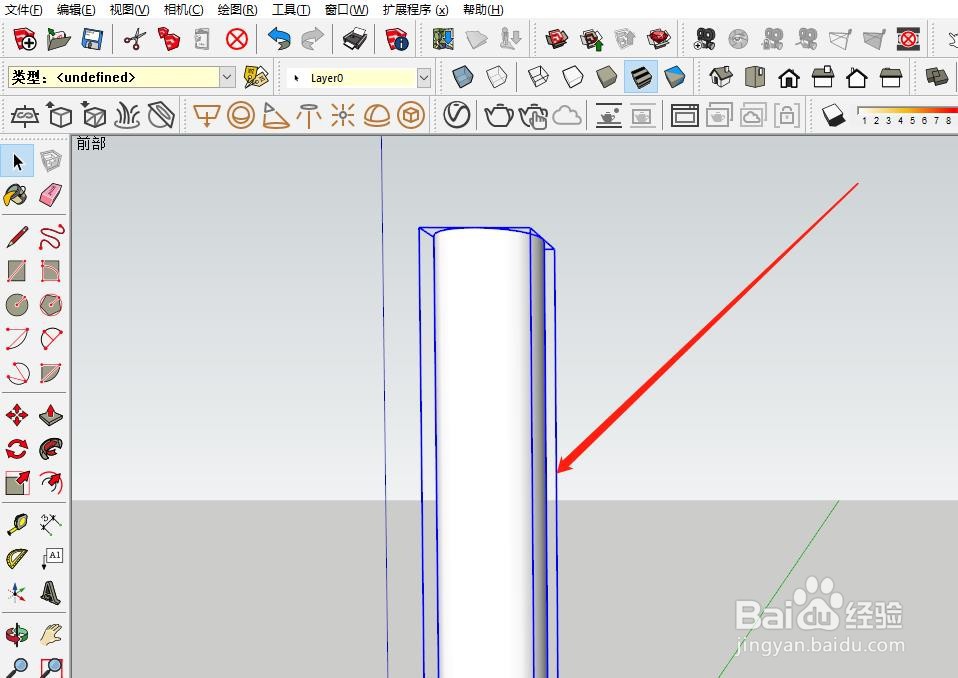Image resolution: width=958 pixels, height=678 pixels.
Task: Select the Paint Bucket tool
Action: (16, 196)
